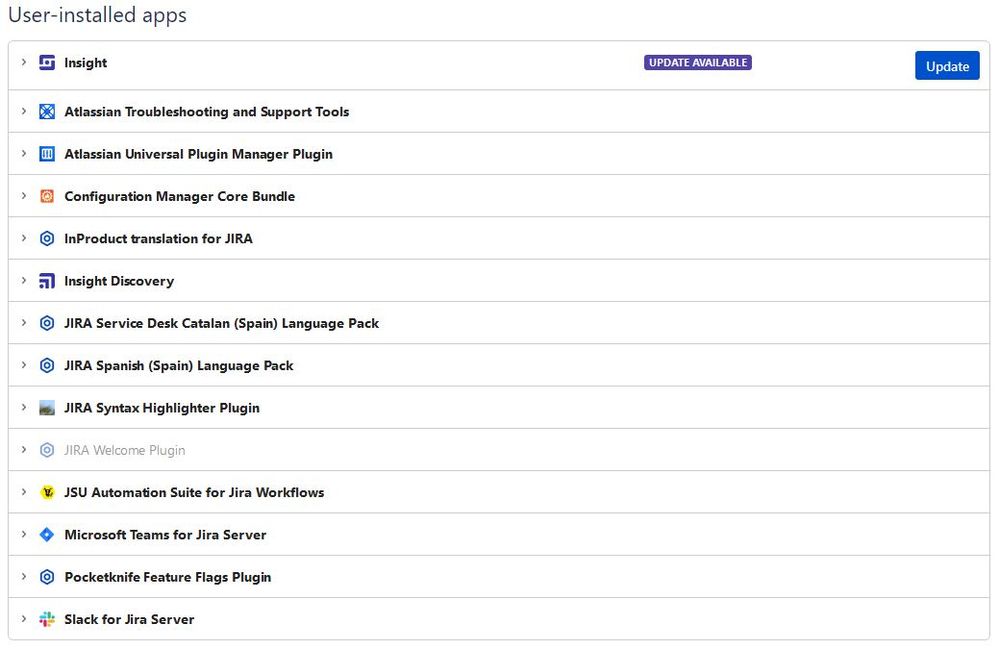Select Pocketknife Feature Flags Plugin name
This screenshot has height=649, width=999.
tap(168, 577)
